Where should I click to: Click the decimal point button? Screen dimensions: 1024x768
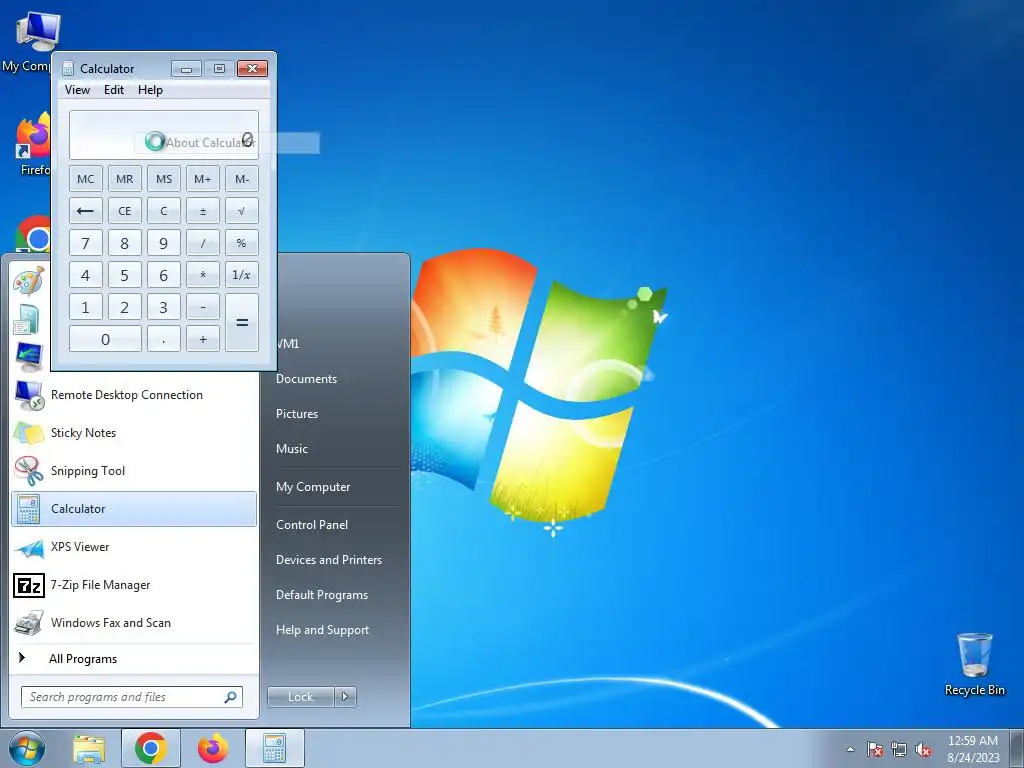point(164,339)
